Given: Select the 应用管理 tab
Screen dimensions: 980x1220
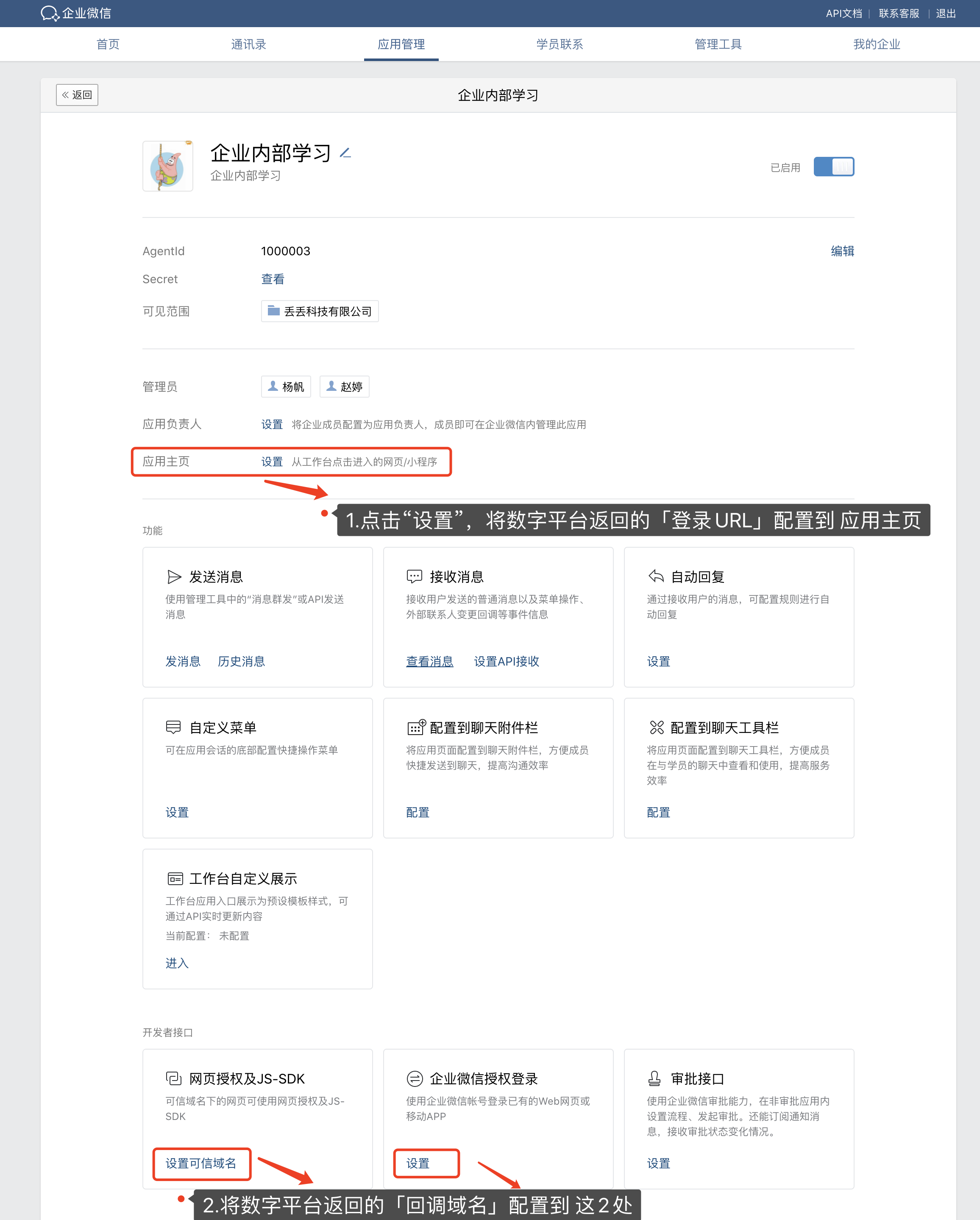Looking at the screenshot, I should 401,44.
